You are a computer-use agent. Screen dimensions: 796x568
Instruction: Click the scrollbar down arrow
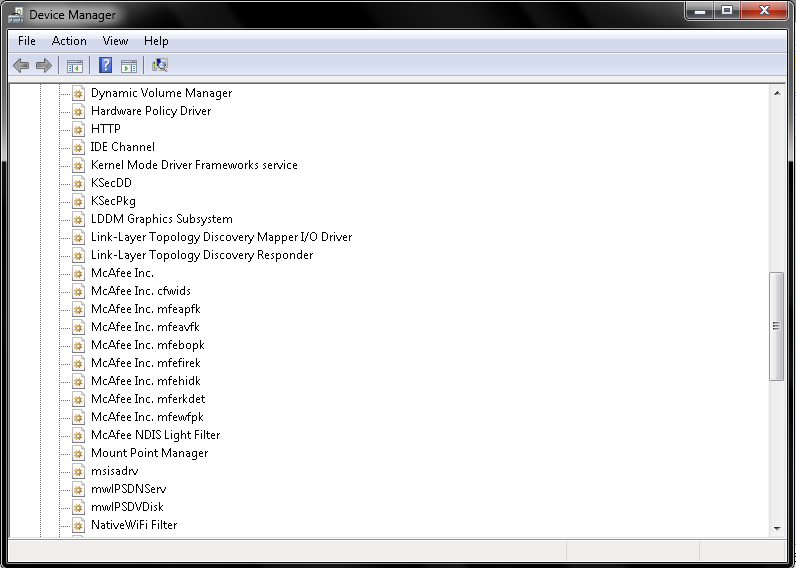pyautogui.click(x=777, y=529)
